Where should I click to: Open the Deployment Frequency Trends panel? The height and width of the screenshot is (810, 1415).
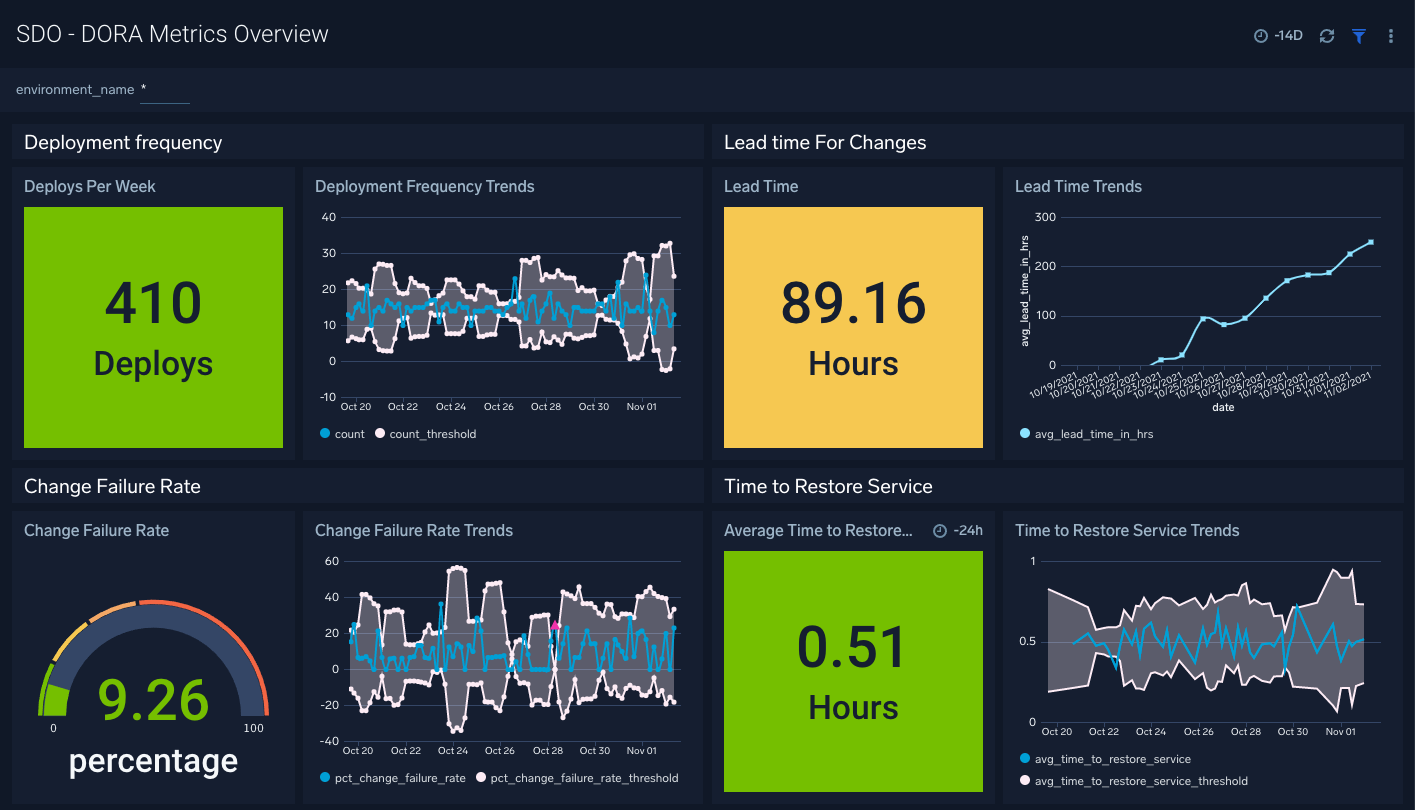tap(424, 187)
